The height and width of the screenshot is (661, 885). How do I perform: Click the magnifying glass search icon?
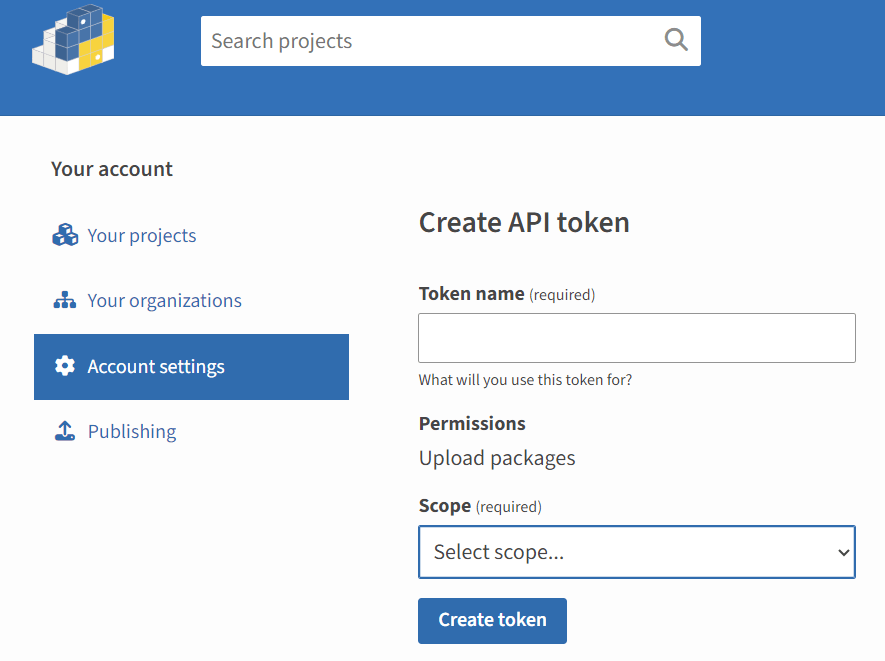click(x=676, y=40)
